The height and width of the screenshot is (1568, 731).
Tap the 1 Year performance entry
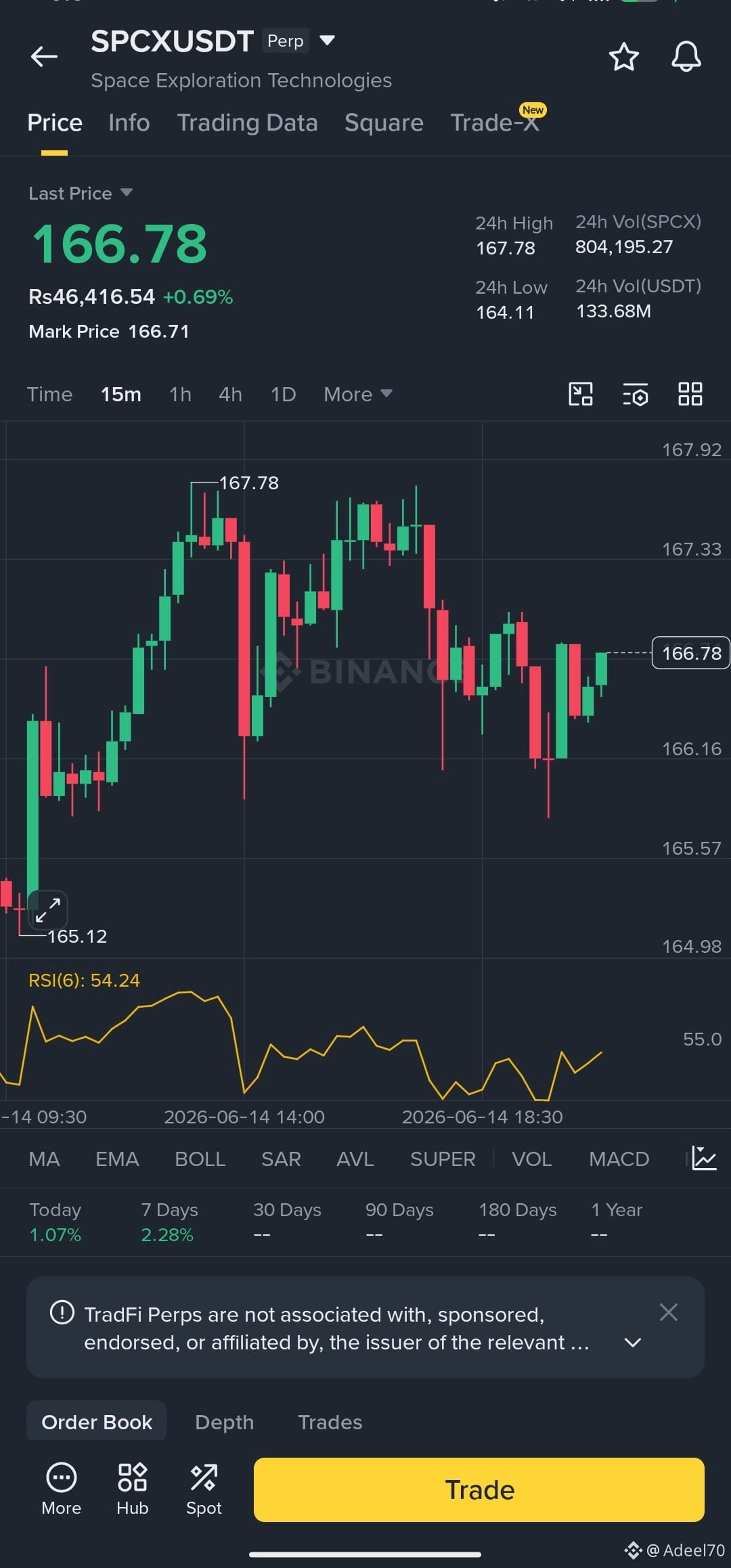click(x=617, y=1222)
